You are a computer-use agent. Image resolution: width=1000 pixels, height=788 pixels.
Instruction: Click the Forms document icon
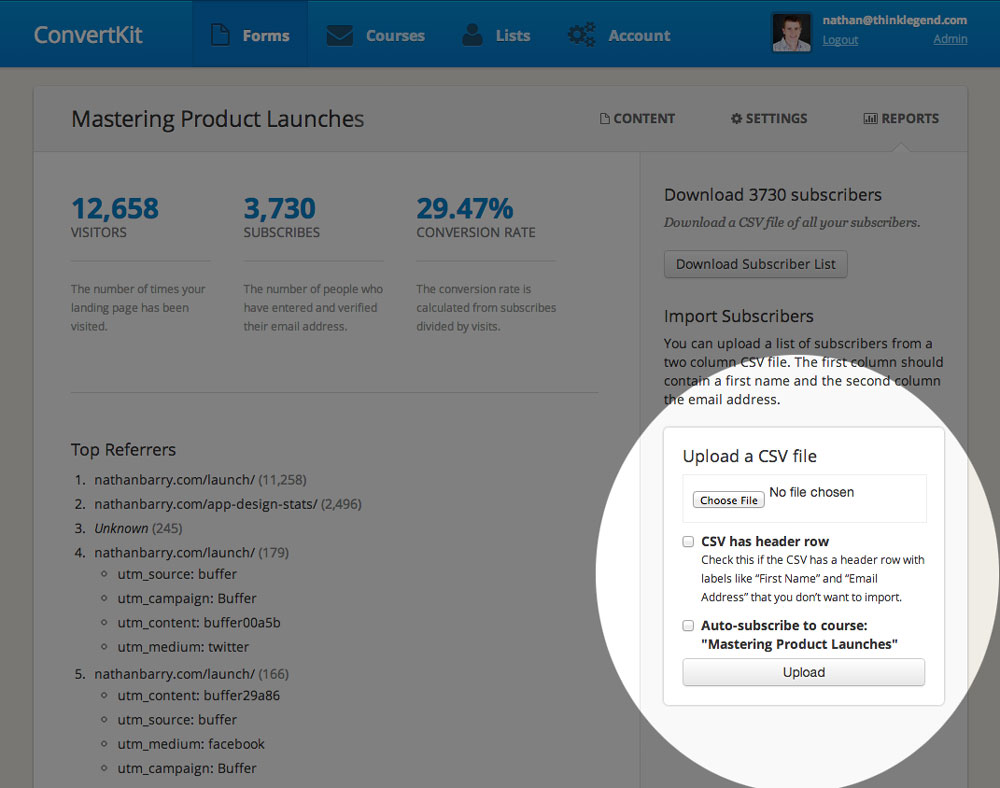coord(220,35)
